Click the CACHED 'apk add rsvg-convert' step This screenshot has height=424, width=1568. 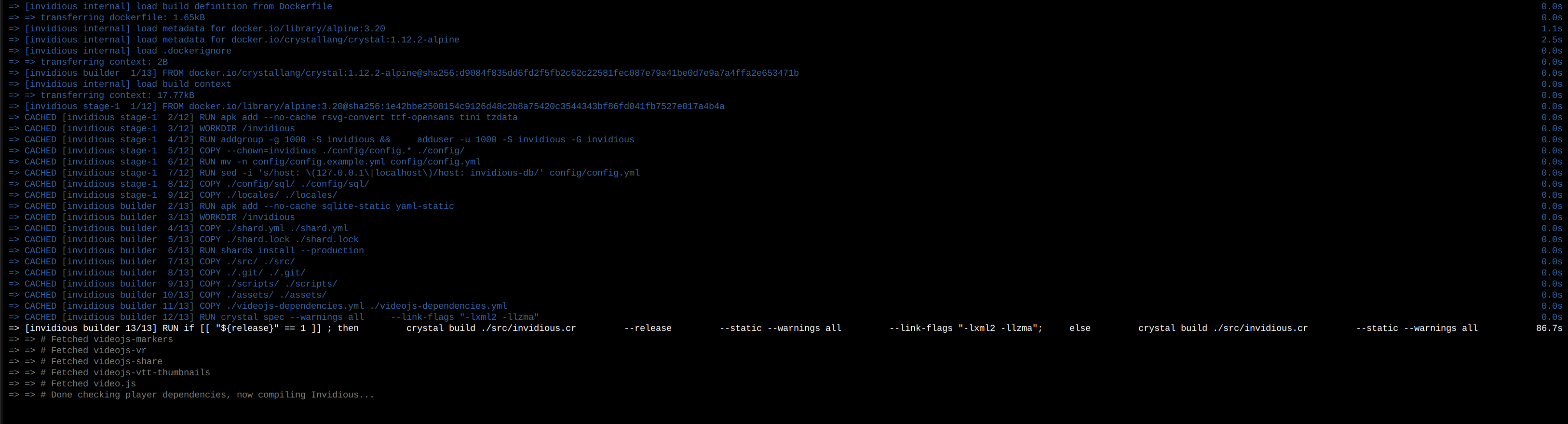pyautogui.click(x=263, y=118)
